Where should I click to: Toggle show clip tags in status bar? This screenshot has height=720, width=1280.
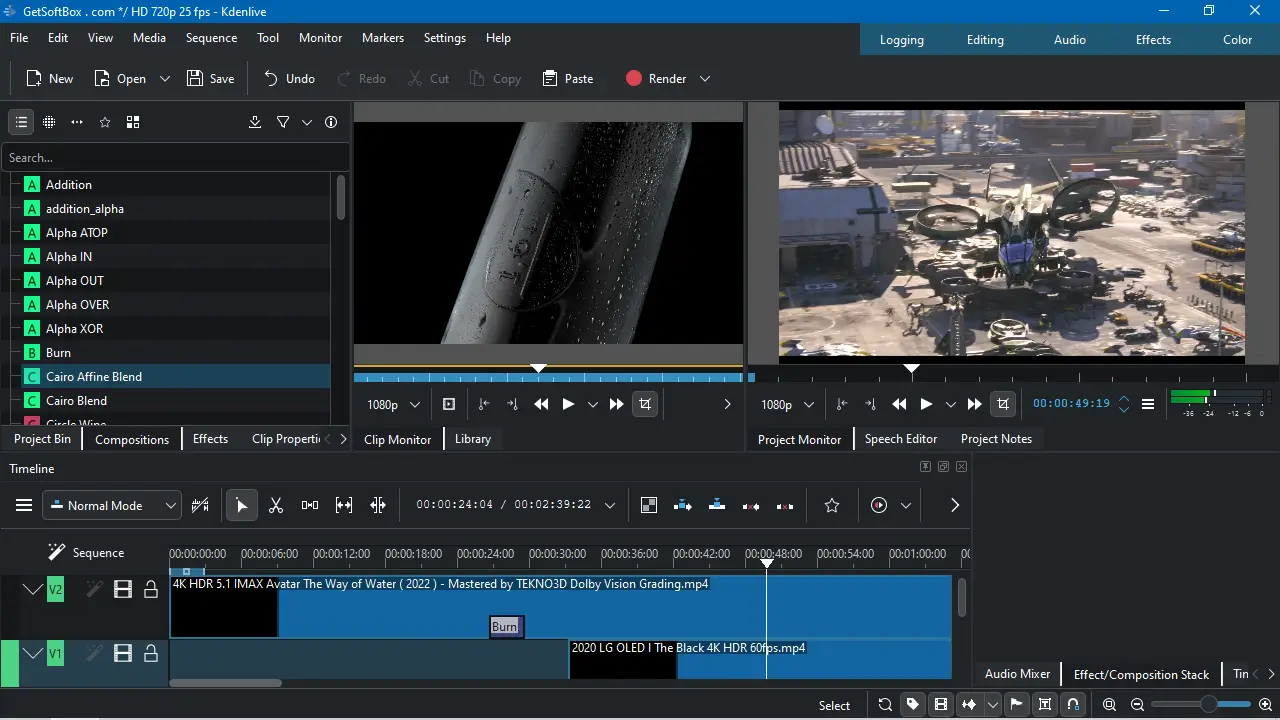[913, 705]
